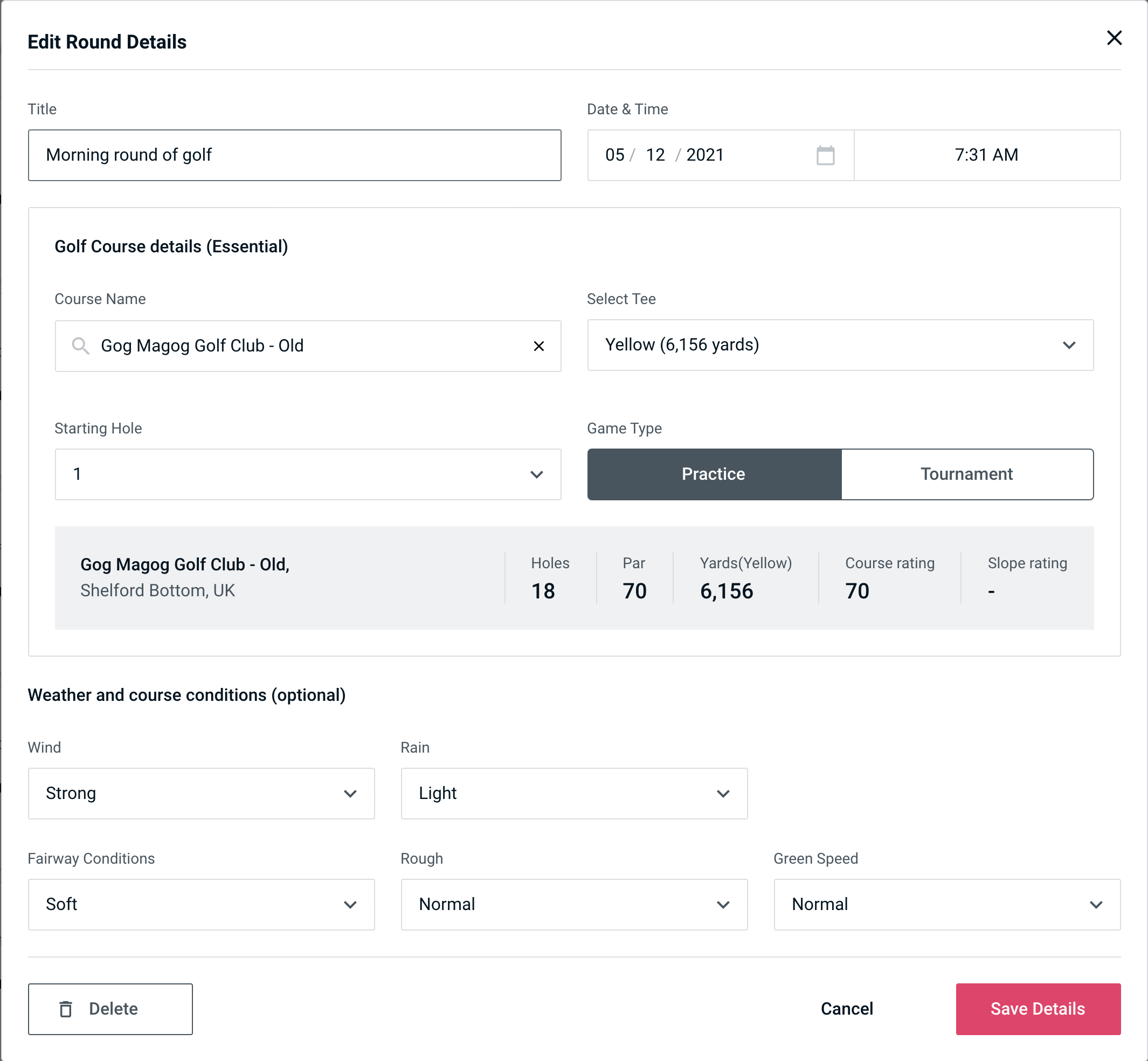Image resolution: width=1148 pixels, height=1061 pixels.
Task: Toggle Game Type to Practice
Action: click(x=713, y=474)
